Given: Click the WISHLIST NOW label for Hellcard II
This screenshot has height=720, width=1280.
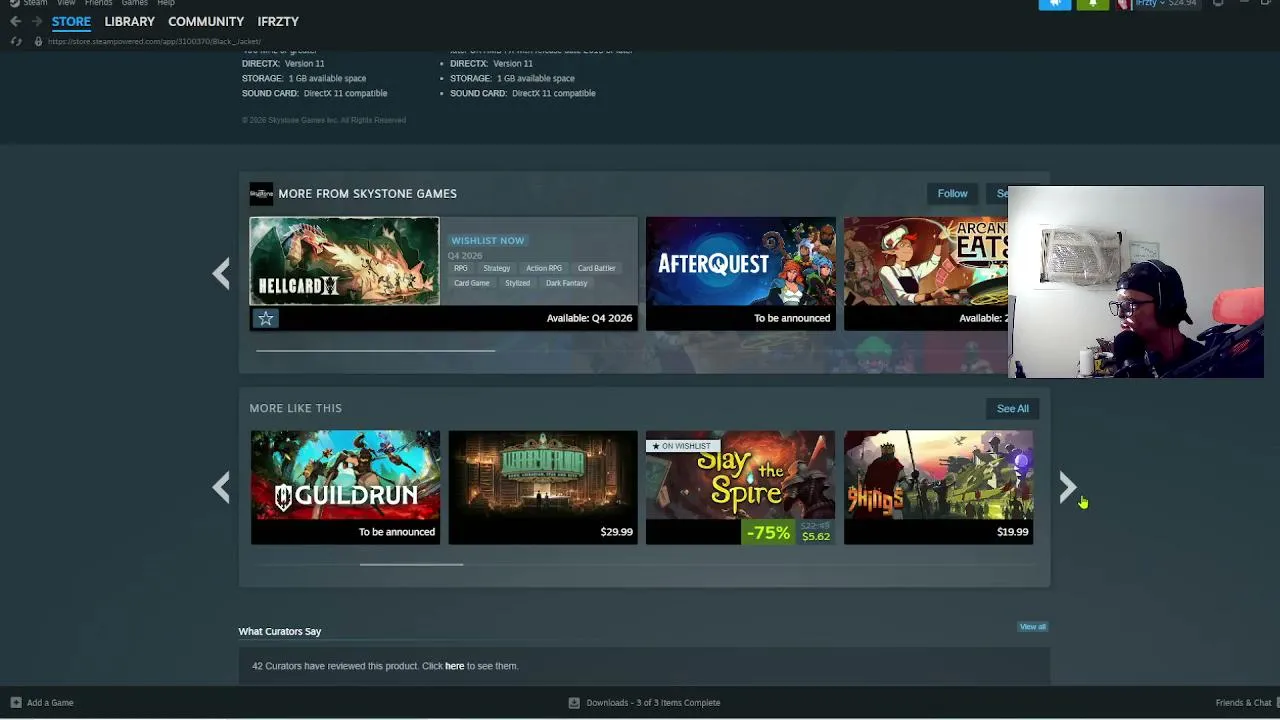Looking at the screenshot, I should (x=487, y=240).
